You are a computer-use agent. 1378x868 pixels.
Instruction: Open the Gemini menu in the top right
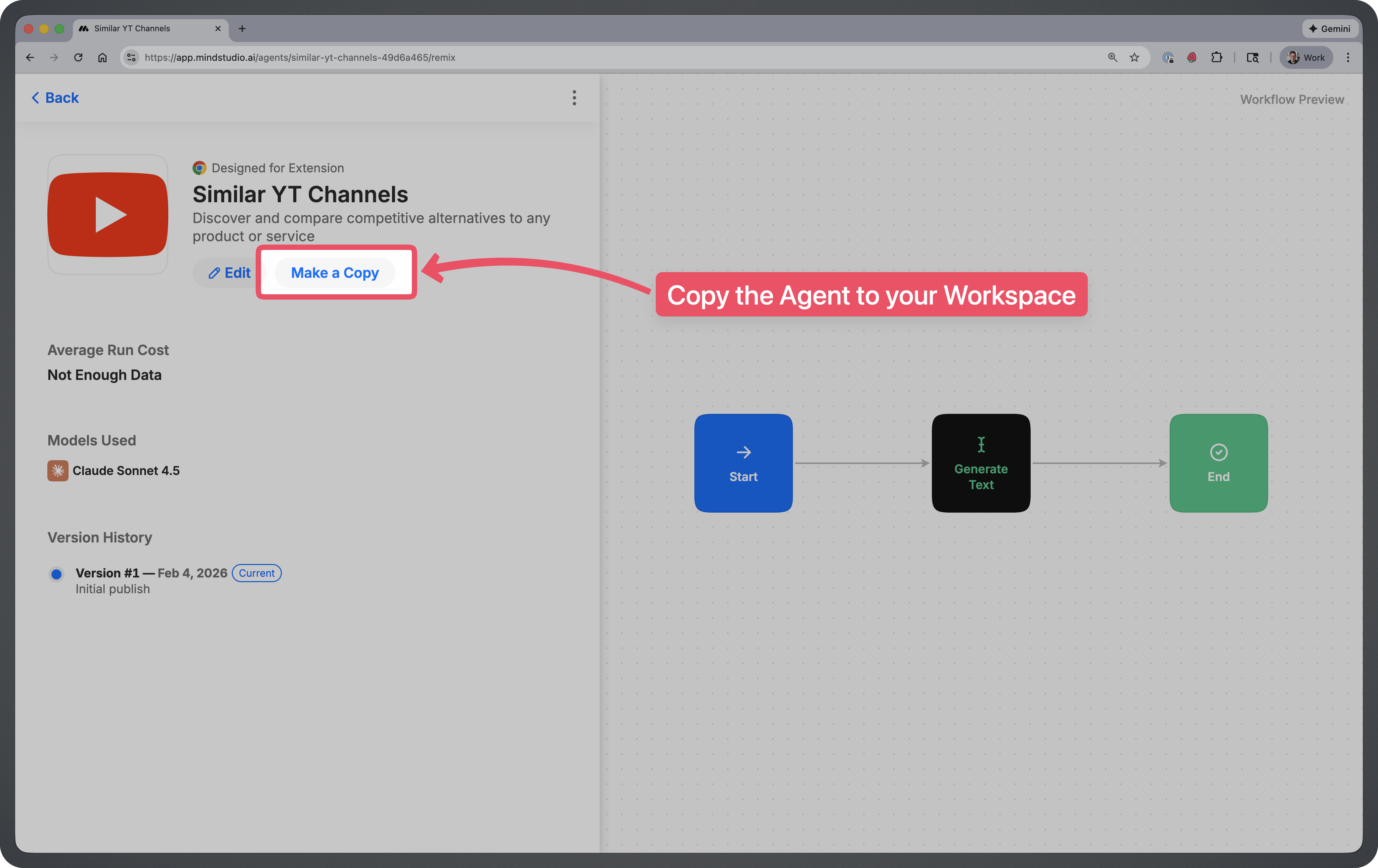coord(1330,28)
